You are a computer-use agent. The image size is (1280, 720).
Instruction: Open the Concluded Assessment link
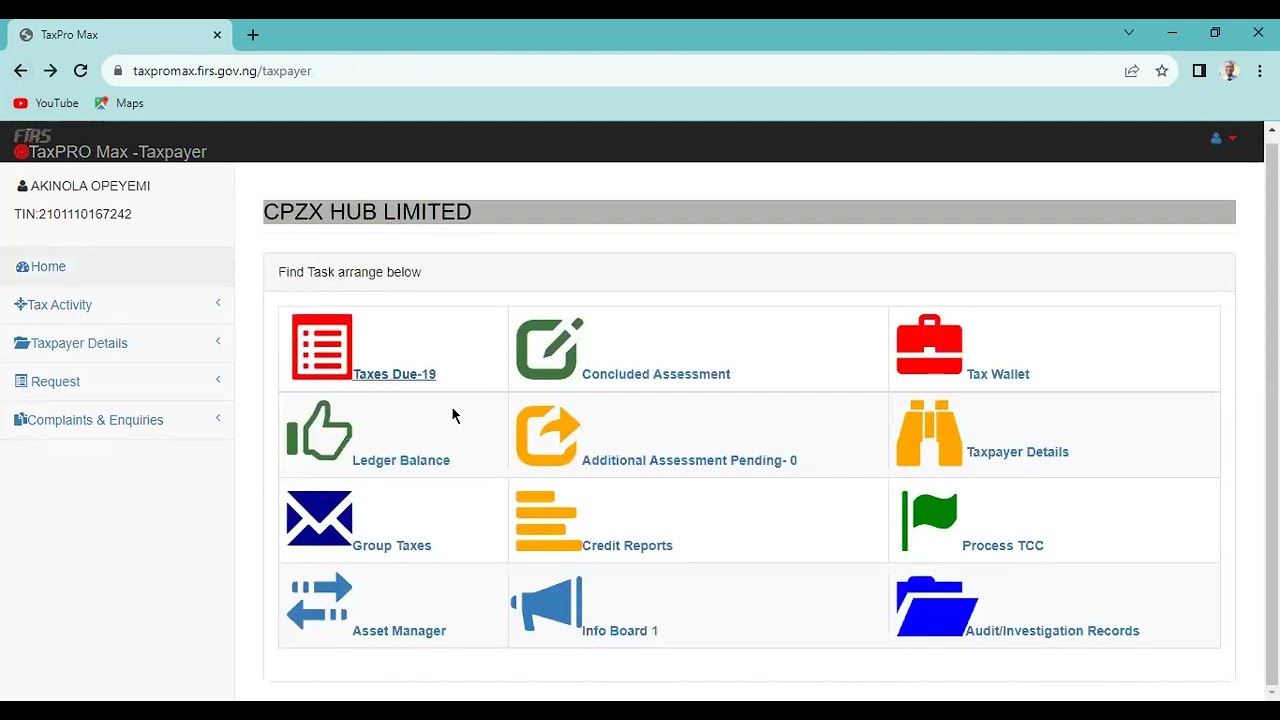coord(656,374)
